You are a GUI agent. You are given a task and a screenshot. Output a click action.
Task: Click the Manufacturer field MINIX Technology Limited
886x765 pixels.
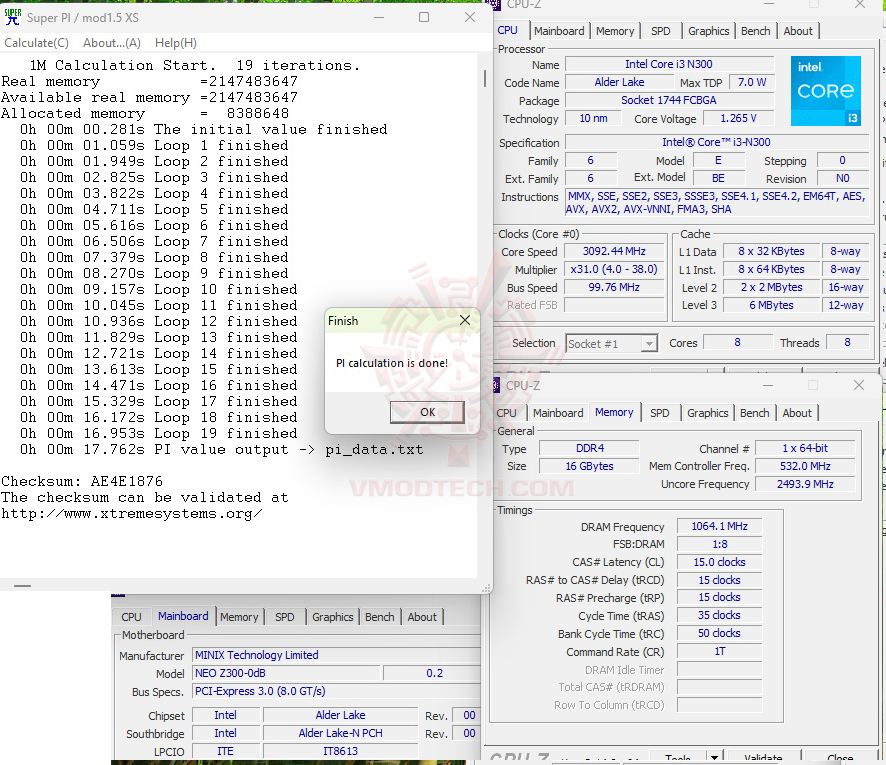tap(336, 655)
